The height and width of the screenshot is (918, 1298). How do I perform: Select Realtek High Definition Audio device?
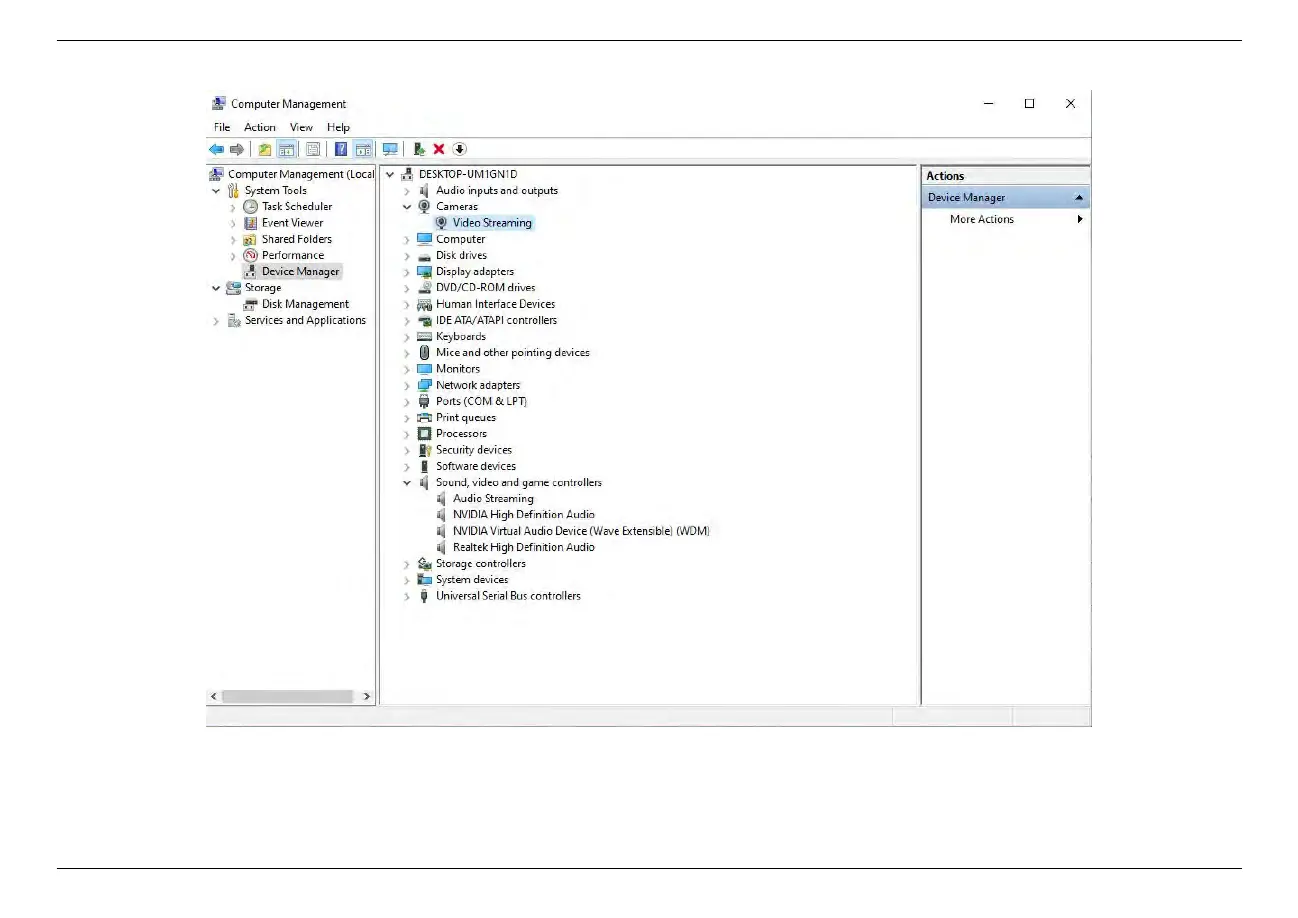click(x=523, y=547)
